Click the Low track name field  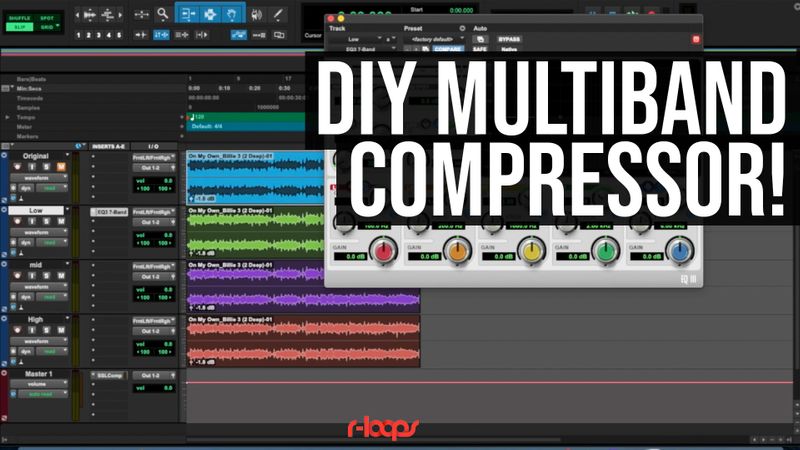pyautogui.click(x=36, y=210)
